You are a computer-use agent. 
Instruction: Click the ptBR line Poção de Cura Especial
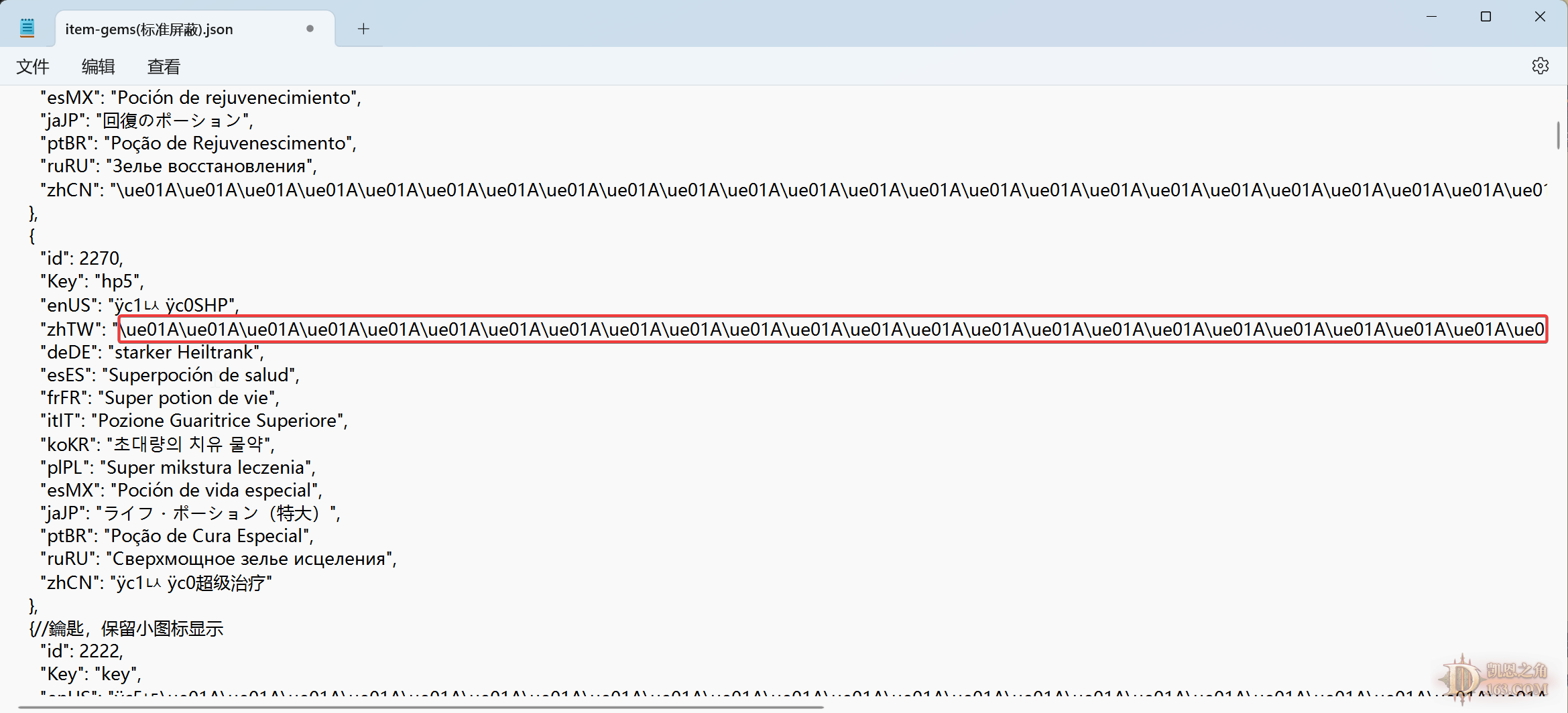(177, 536)
